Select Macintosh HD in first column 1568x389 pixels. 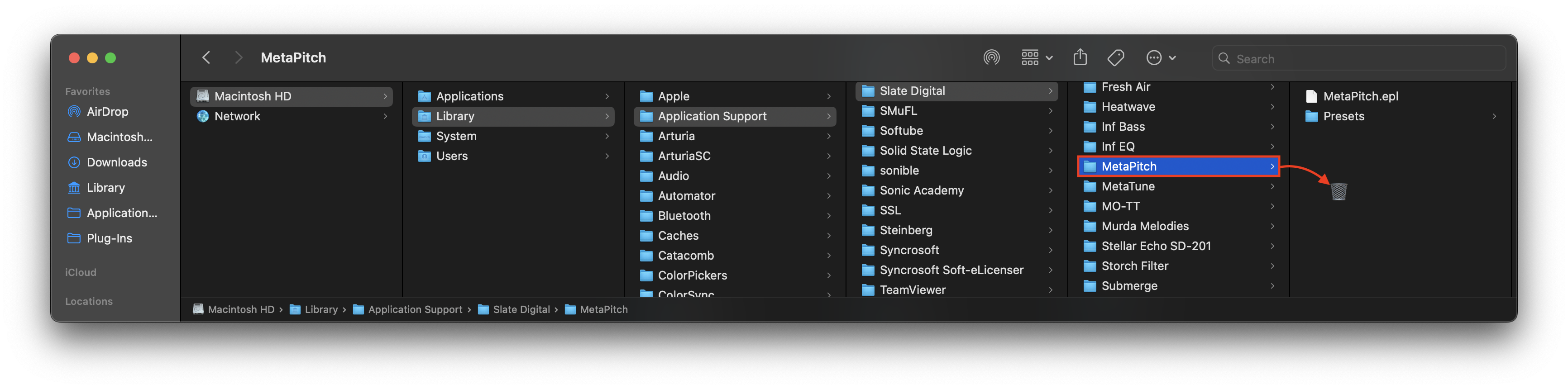pos(291,96)
